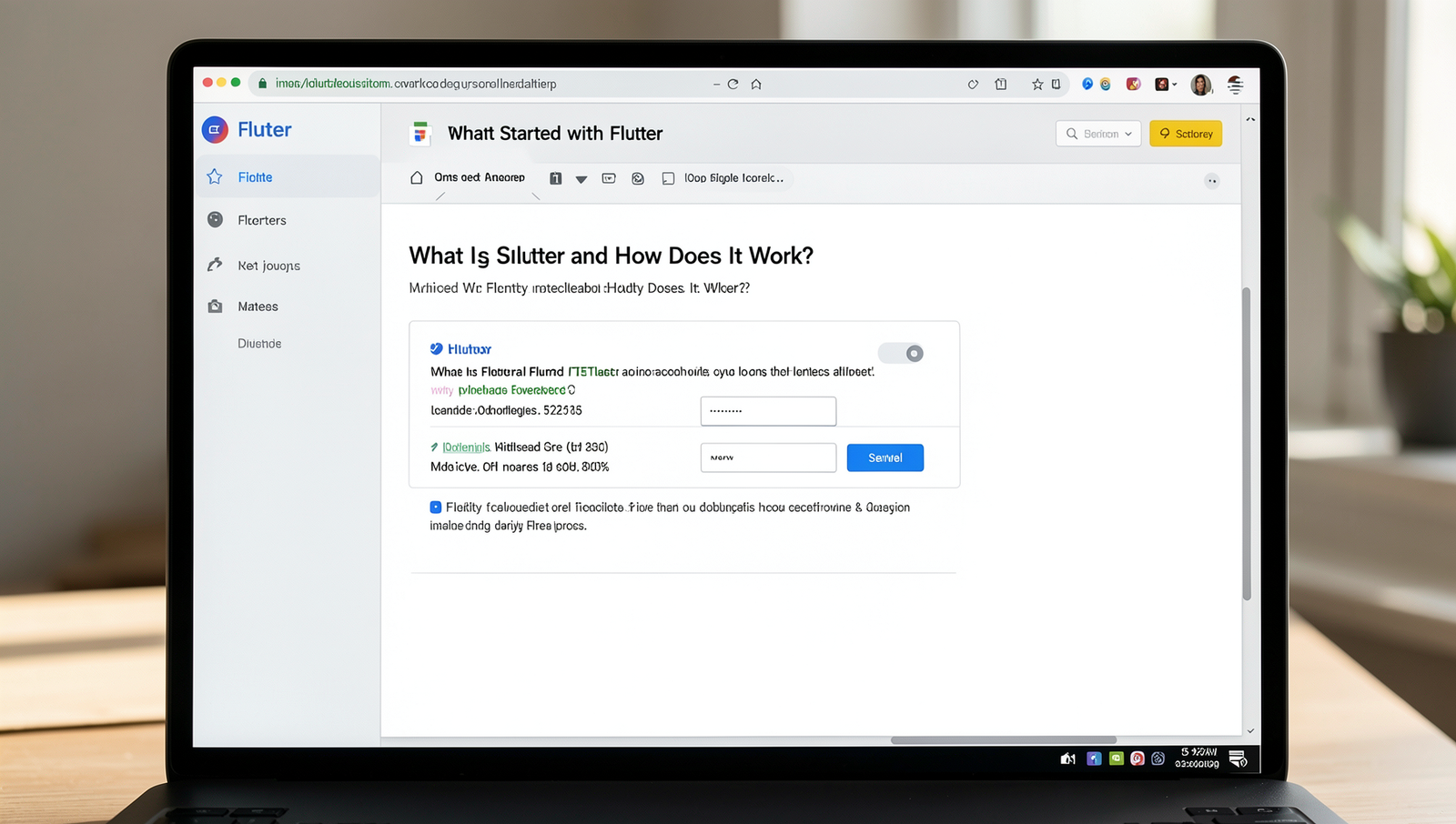This screenshot has height=824, width=1456.
Task: Open Oms oed Anoorep breadcrumb item
Action: [480, 177]
